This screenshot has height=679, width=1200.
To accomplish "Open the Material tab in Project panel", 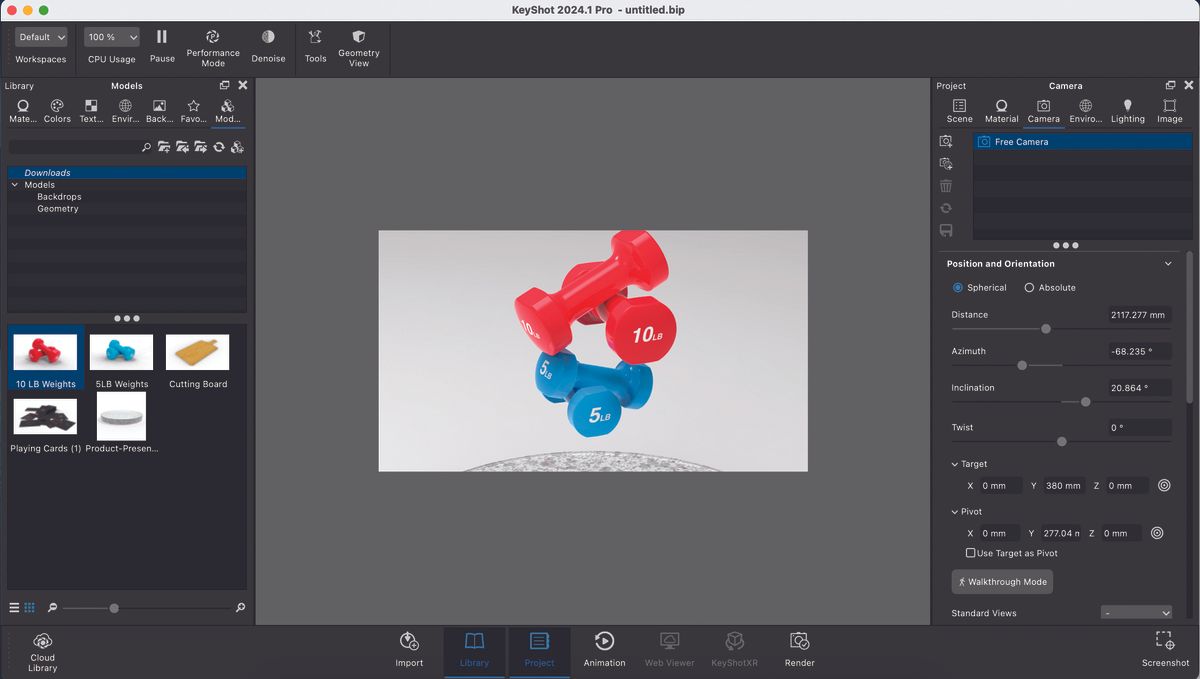I will (x=1001, y=110).
